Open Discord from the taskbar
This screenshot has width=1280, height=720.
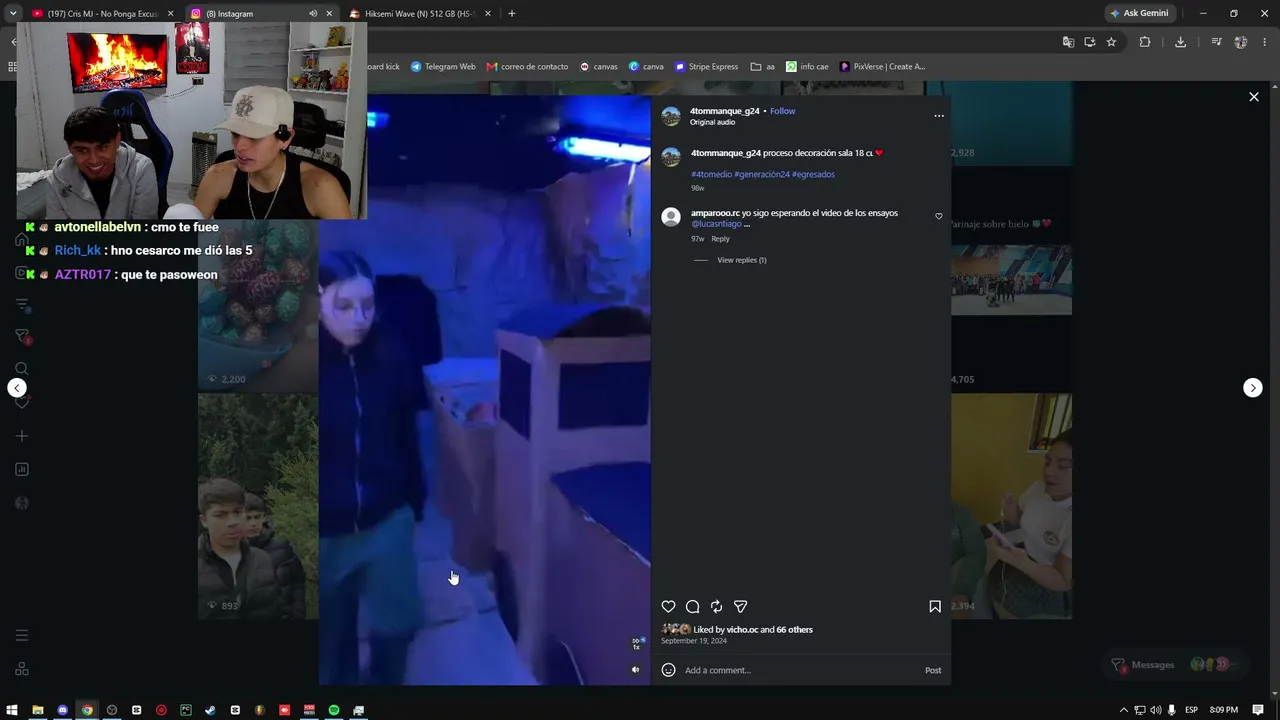click(62, 710)
